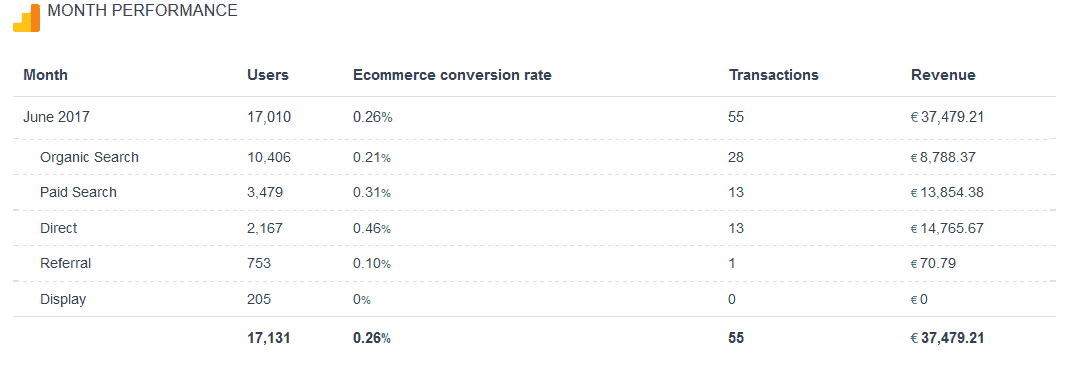
Task: Click June 2017 revenue € 37,479.21
Action: tap(948, 117)
